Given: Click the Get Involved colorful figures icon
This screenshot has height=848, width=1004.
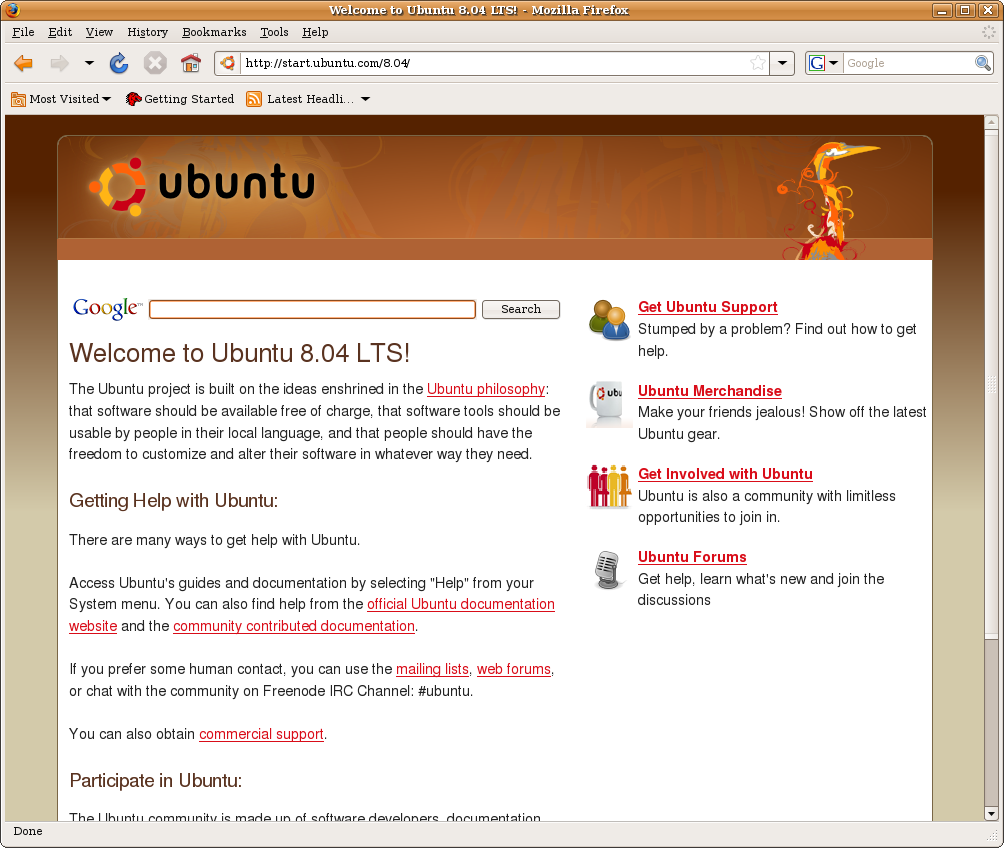Looking at the screenshot, I should pos(609,485).
